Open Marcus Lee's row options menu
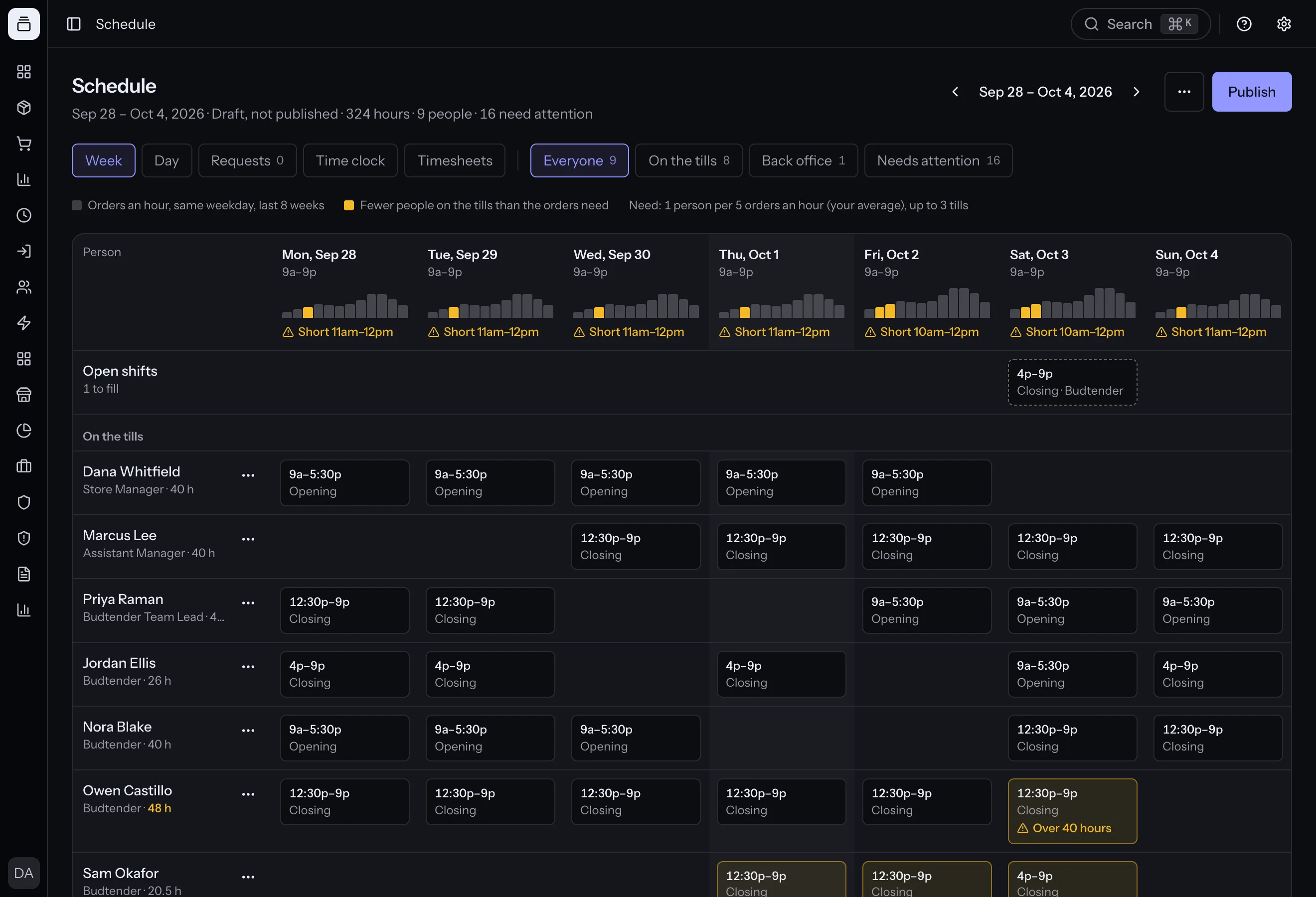The width and height of the screenshot is (1316, 897). pos(248,539)
